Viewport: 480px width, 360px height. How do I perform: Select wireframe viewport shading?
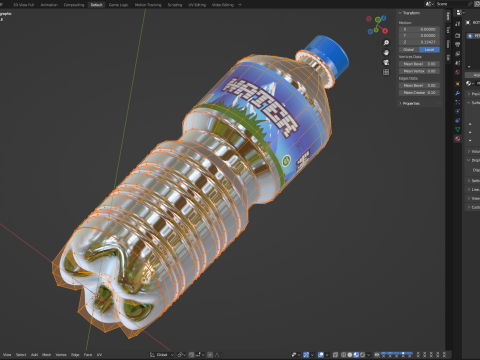343,355
